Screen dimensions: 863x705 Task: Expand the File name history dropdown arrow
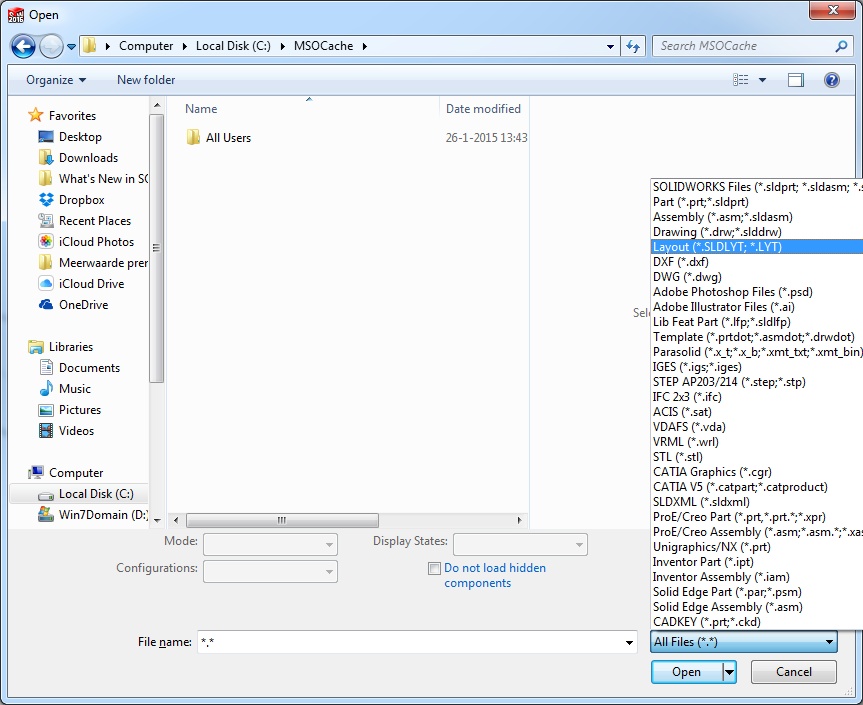tap(629, 642)
